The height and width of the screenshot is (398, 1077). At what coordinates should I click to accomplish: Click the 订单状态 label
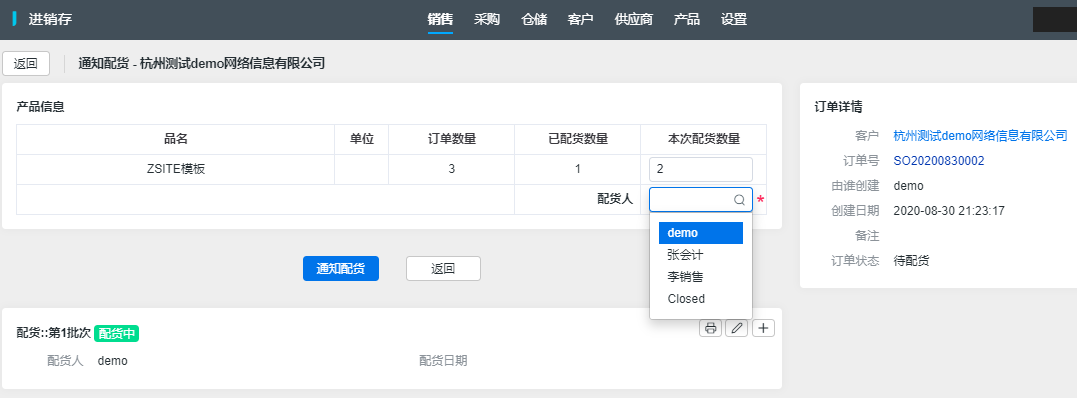[855, 261]
